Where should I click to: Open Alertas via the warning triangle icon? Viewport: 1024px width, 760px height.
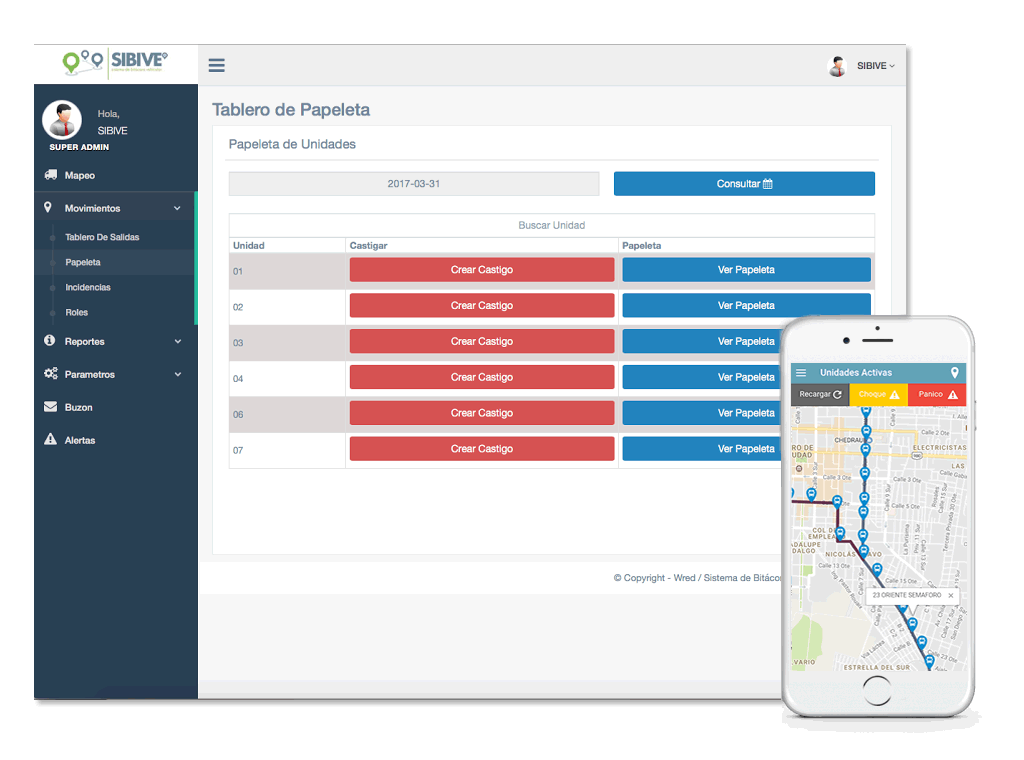coord(50,440)
